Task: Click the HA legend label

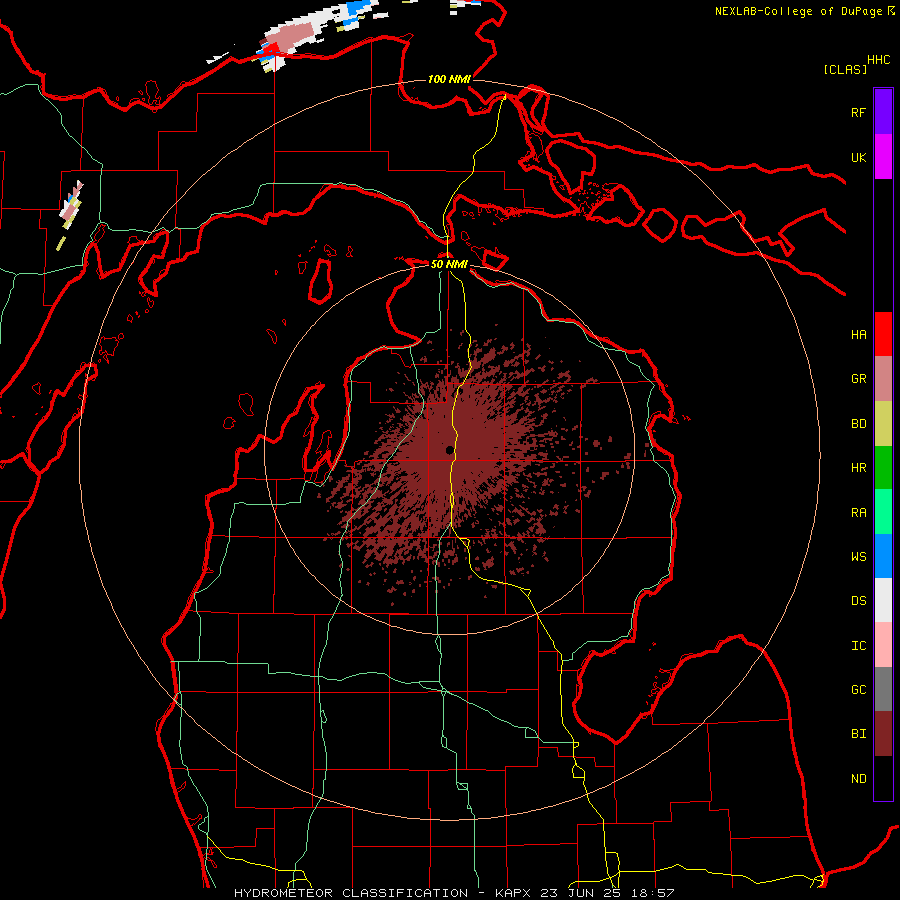Action: (x=858, y=334)
